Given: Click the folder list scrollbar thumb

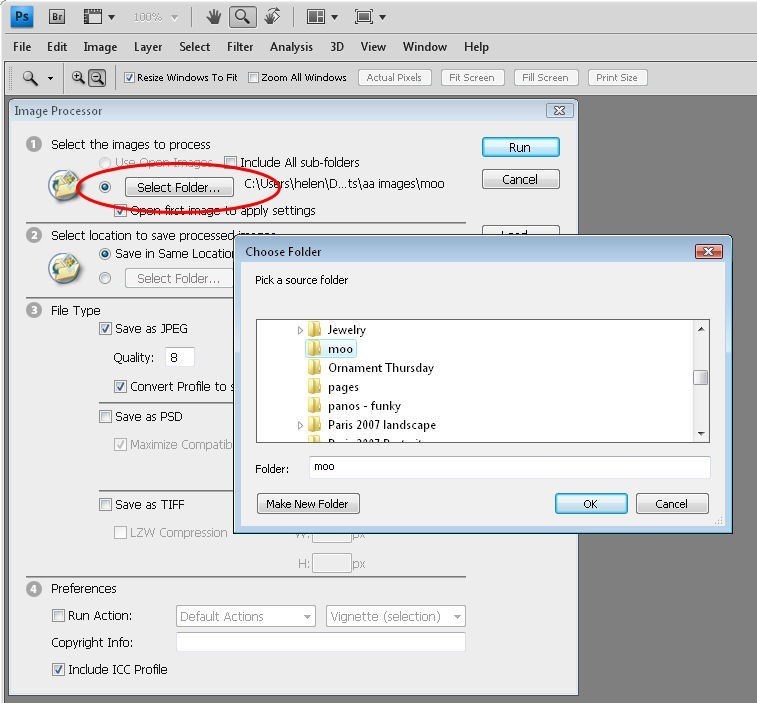Looking at the screenshot, I should (x=700, y=378).
